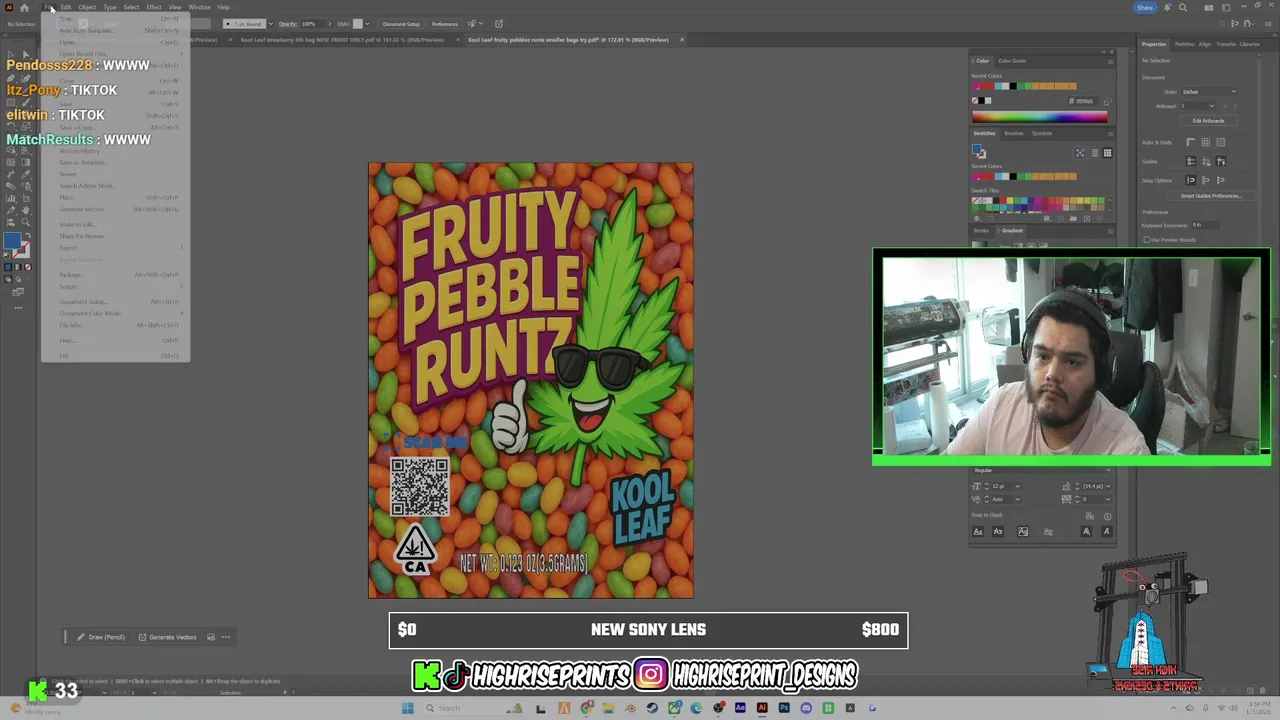This screenshot has width=1280, height=720.
Task: Close the fruity pebblez runtz document tab
Action: point(682,40)
